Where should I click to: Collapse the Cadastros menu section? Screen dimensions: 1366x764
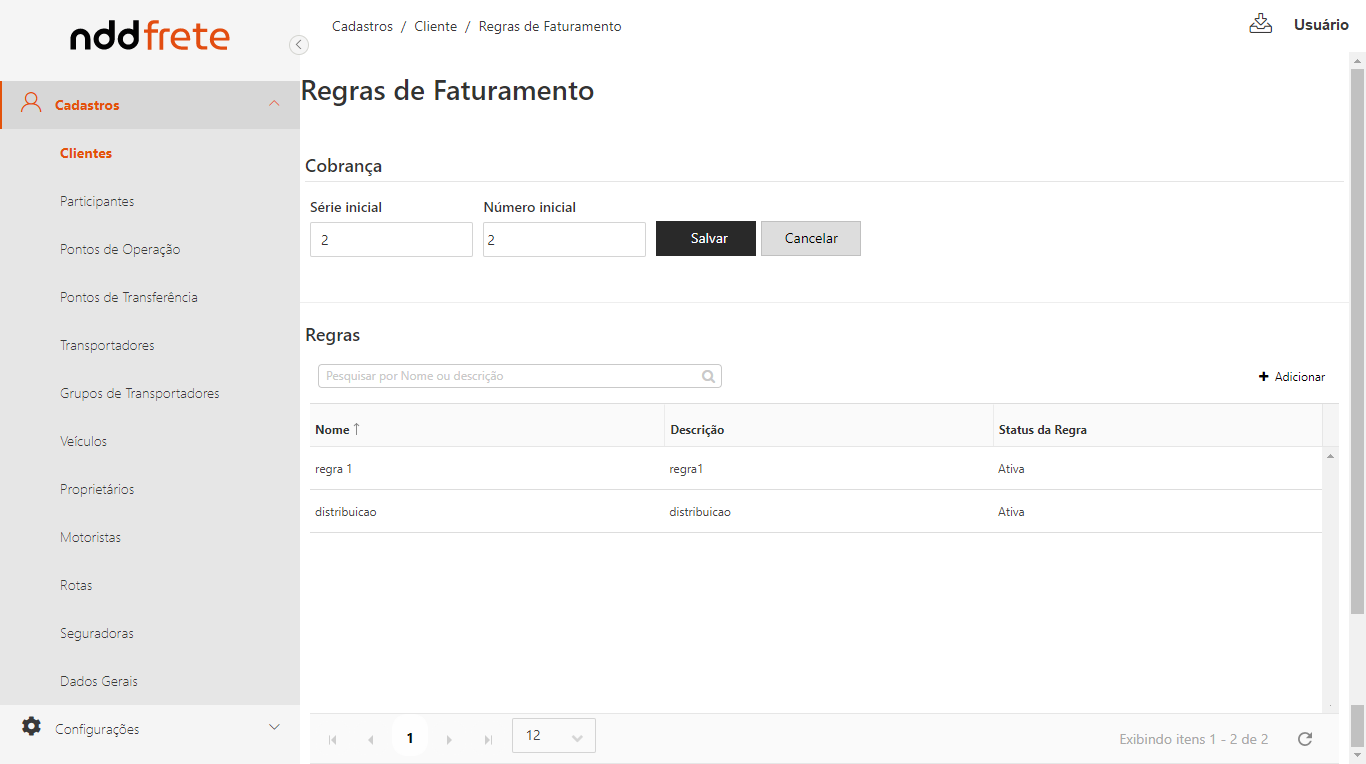[x=274, y=104]
